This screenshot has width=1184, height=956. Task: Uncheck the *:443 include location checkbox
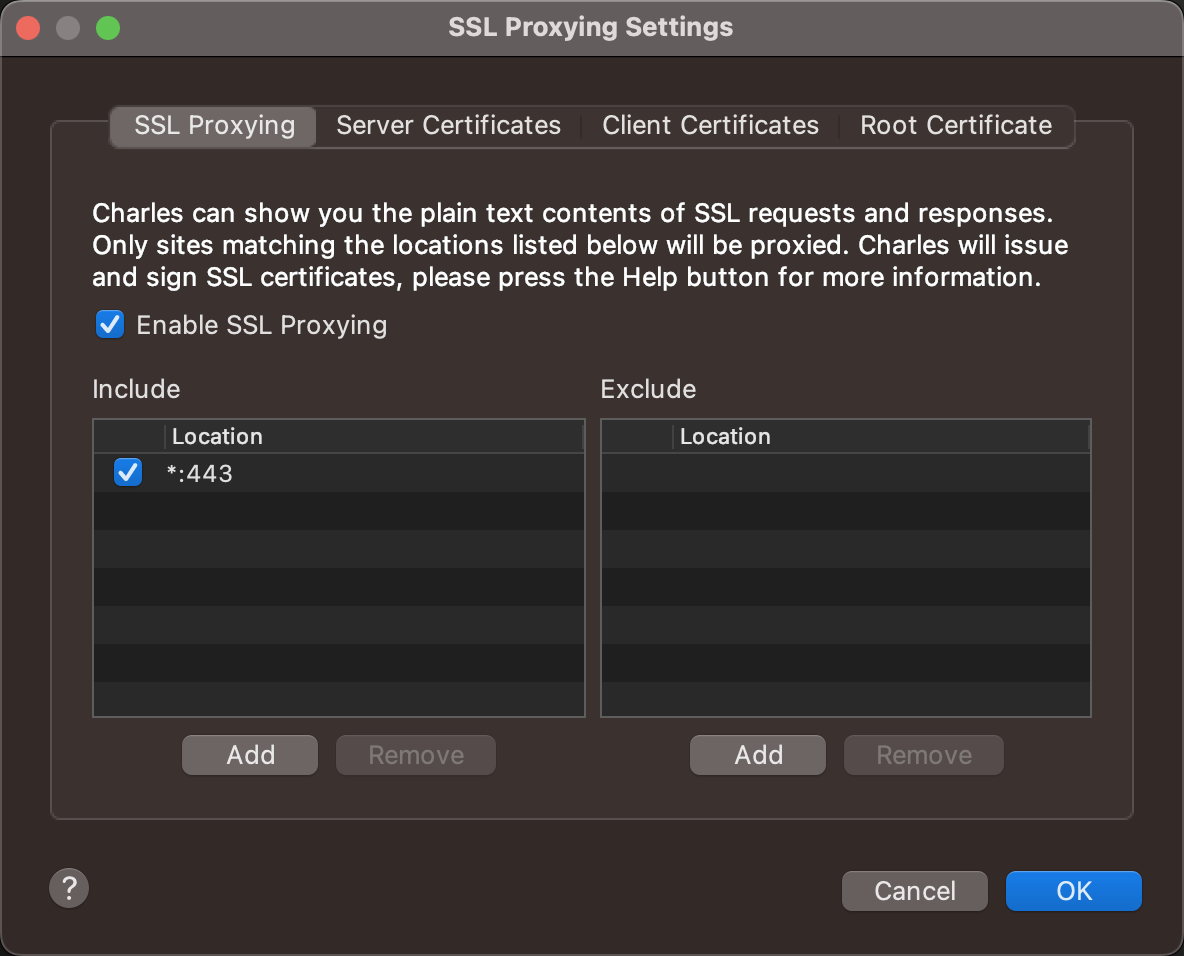click(x=128, y=473)
